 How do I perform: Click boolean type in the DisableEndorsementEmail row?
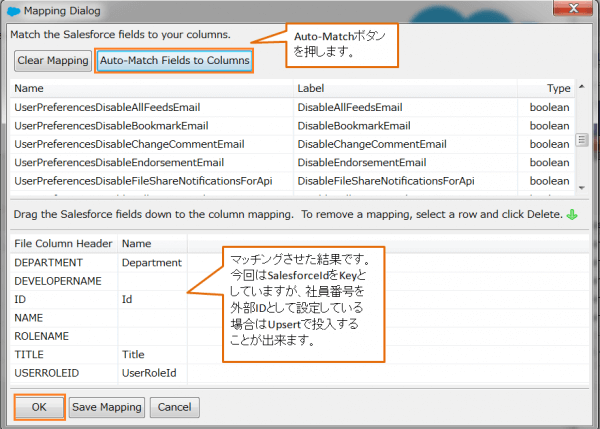pyautogui.click(x=549, y=163)
